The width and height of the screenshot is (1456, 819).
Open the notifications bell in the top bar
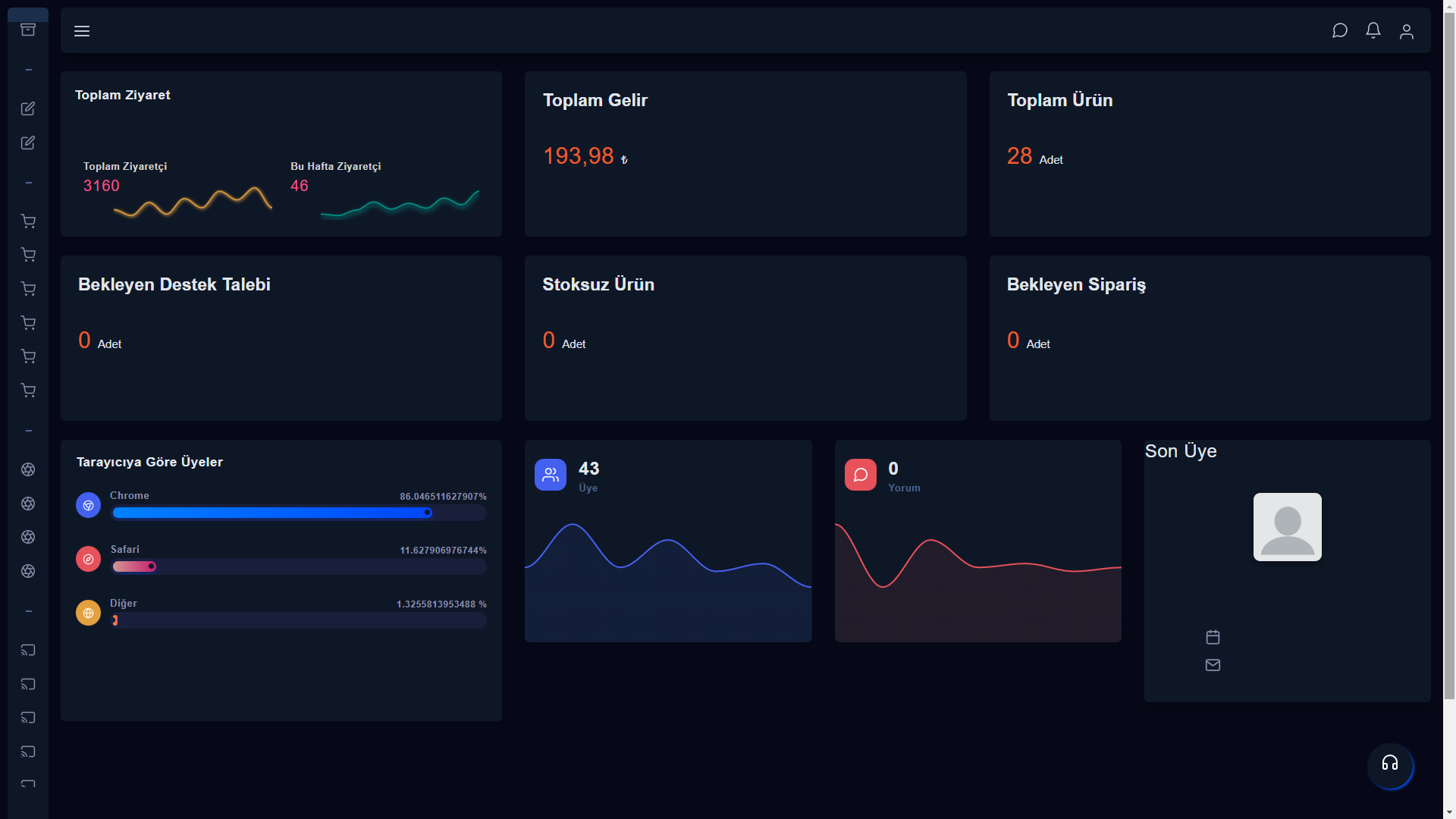(1373, 30)
